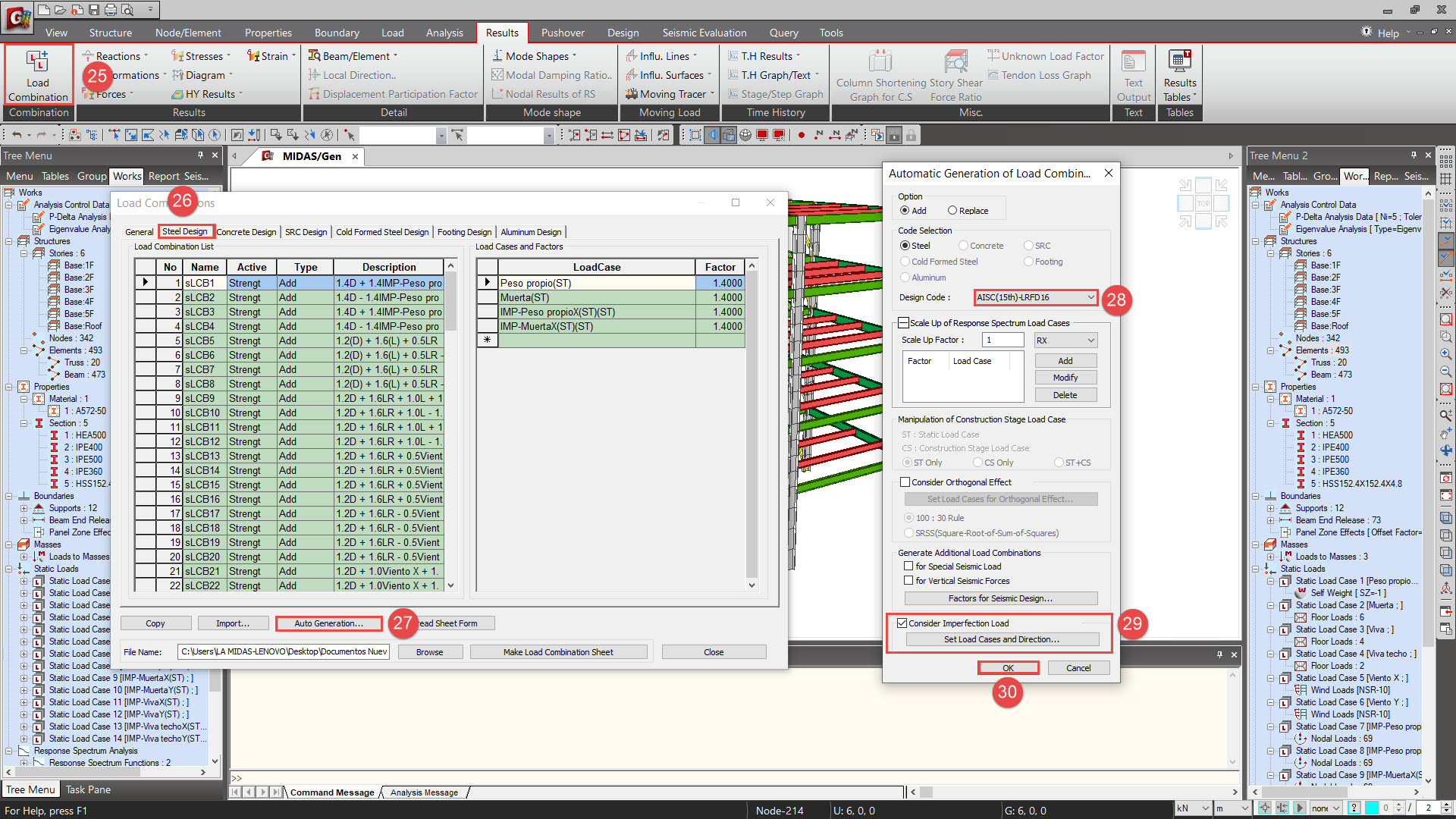This screenshot has width=1456, height=819.
Task: Open the Reactions dropdown in ribbon
Action: pyautogui.click(x=115, y=56)
